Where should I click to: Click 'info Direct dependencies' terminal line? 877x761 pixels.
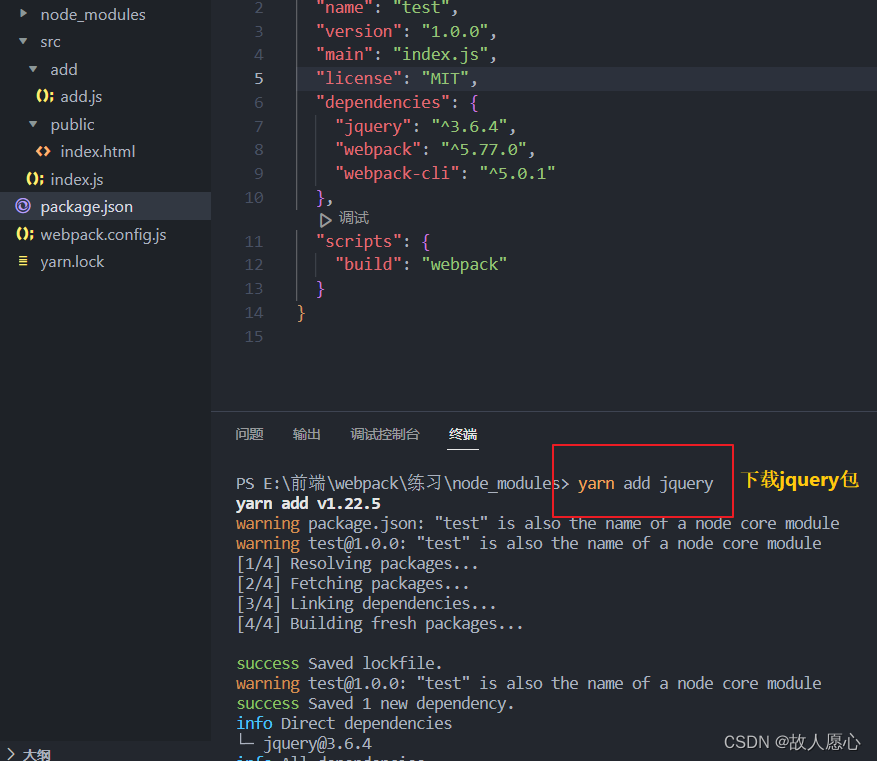(x=344, y=724)
